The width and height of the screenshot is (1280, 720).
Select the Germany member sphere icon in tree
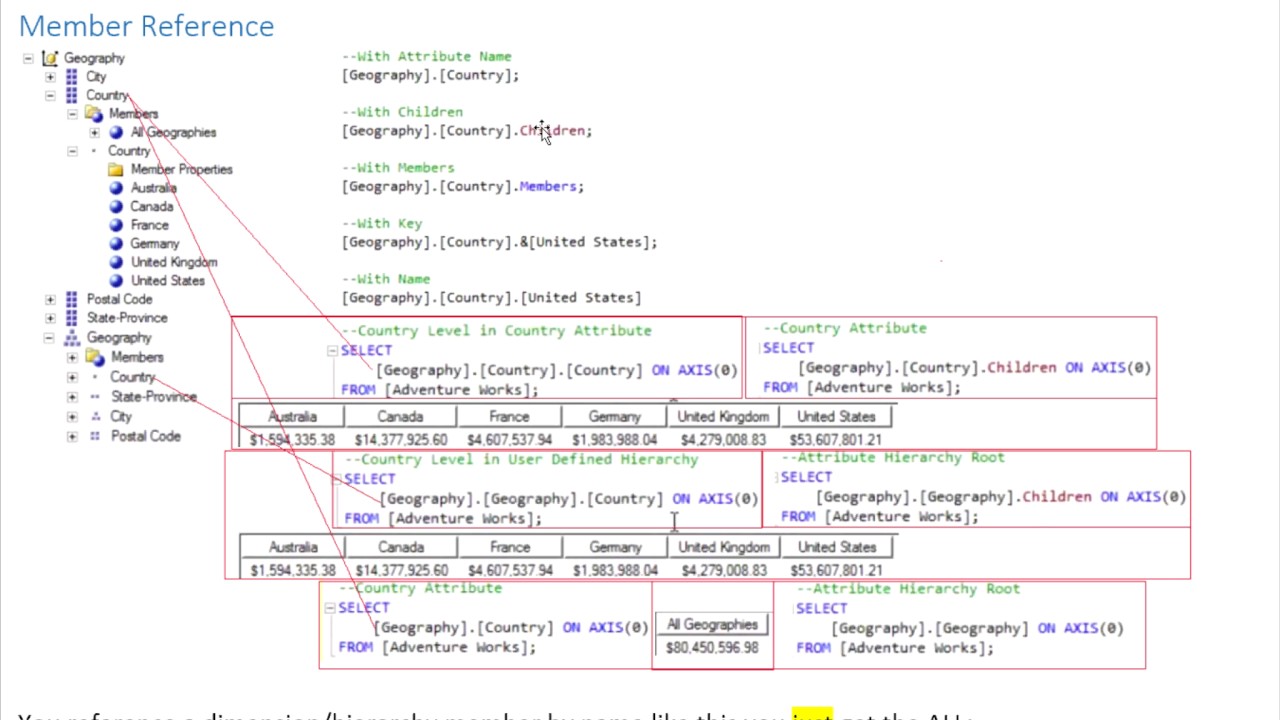(x=116, y=243)
